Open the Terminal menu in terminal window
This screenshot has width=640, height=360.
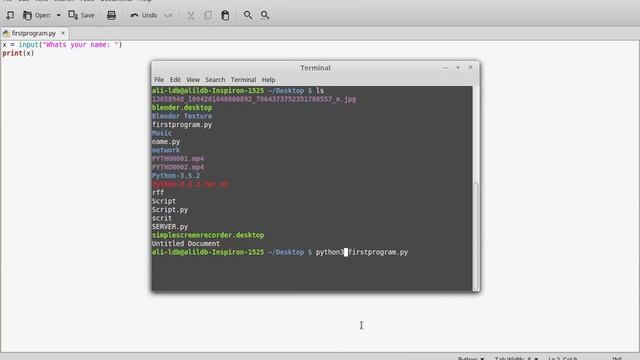point(243,80)
